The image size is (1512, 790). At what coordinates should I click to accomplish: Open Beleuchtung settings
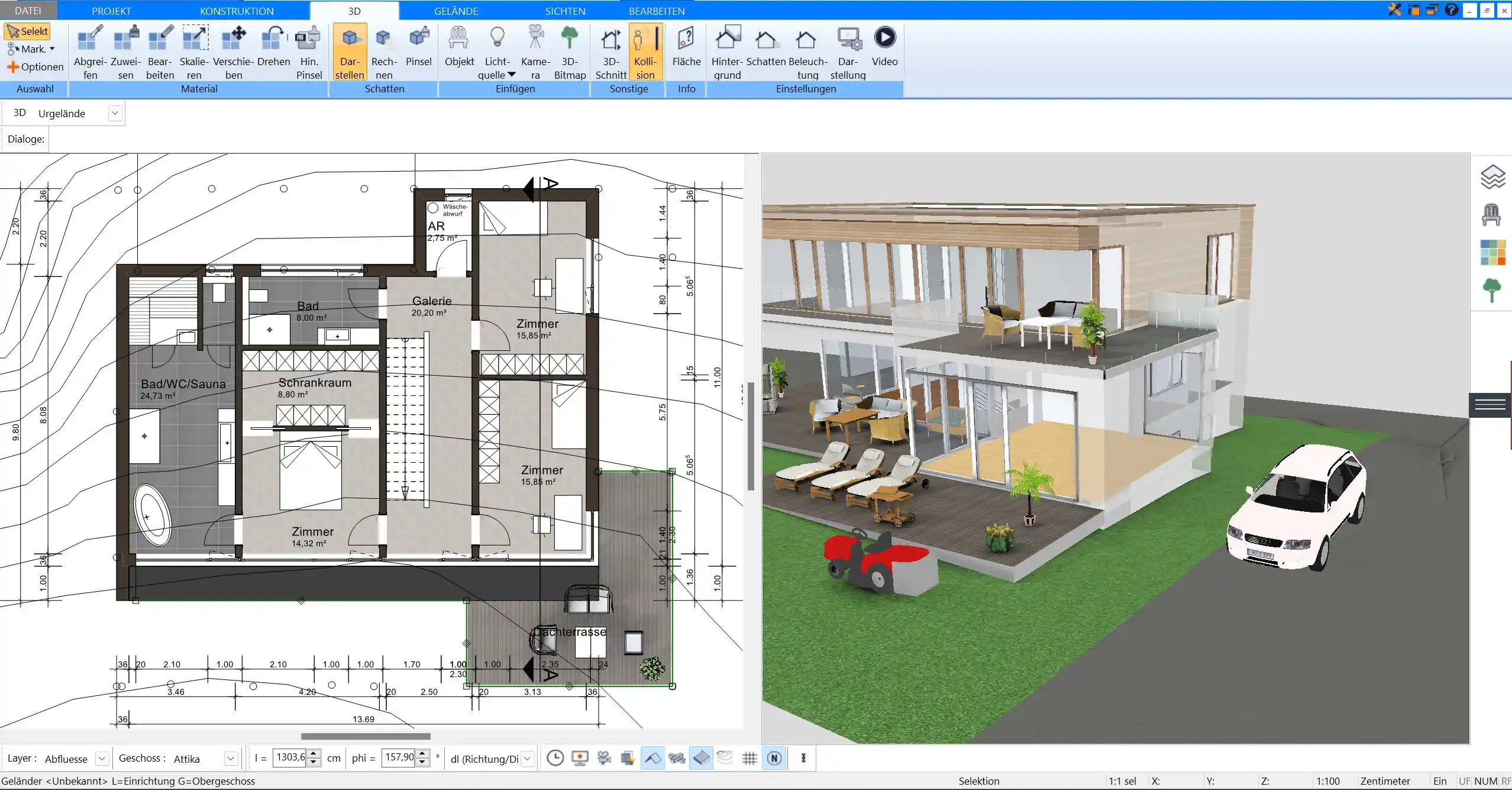coord(807,52)
